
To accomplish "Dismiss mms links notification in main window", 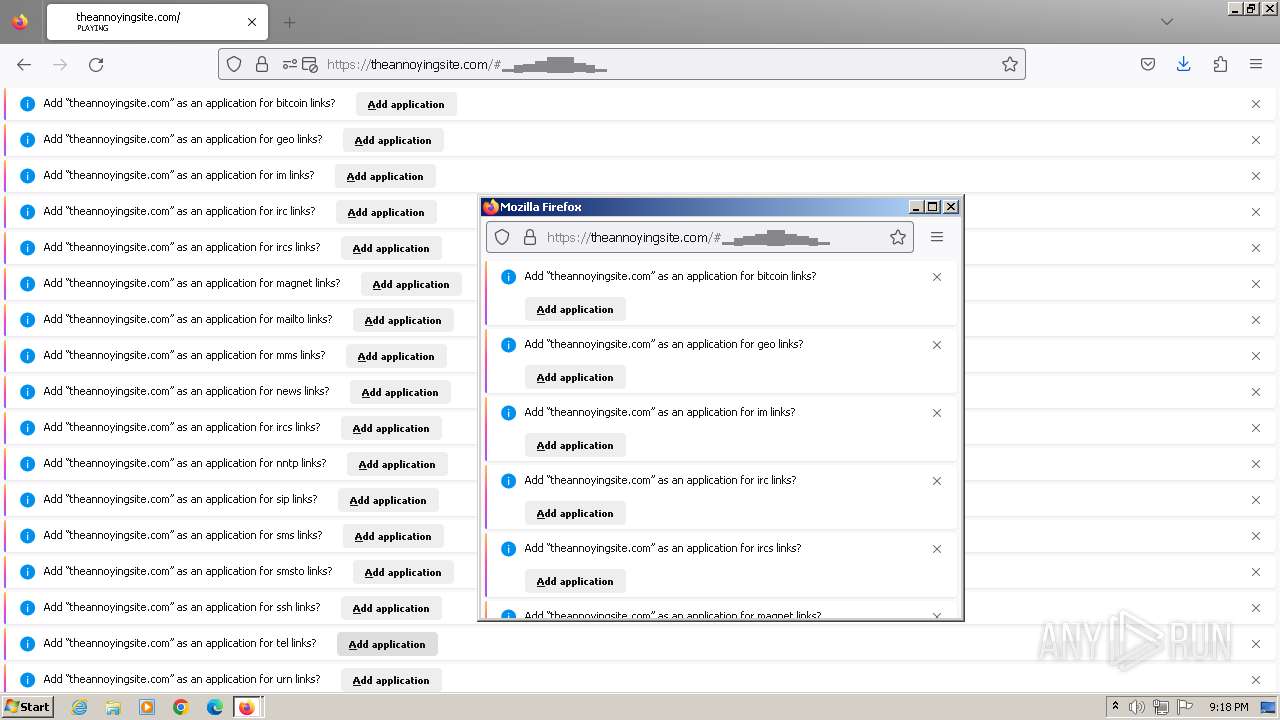I will point(1256,356).
